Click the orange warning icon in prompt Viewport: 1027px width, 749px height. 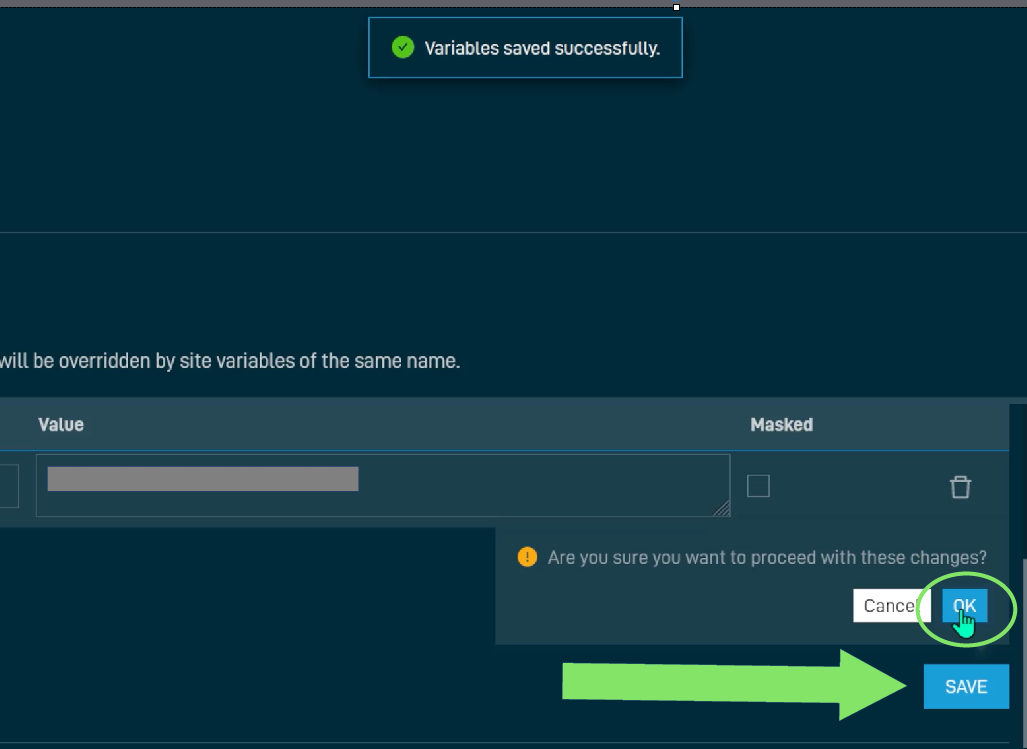[527, 557]
